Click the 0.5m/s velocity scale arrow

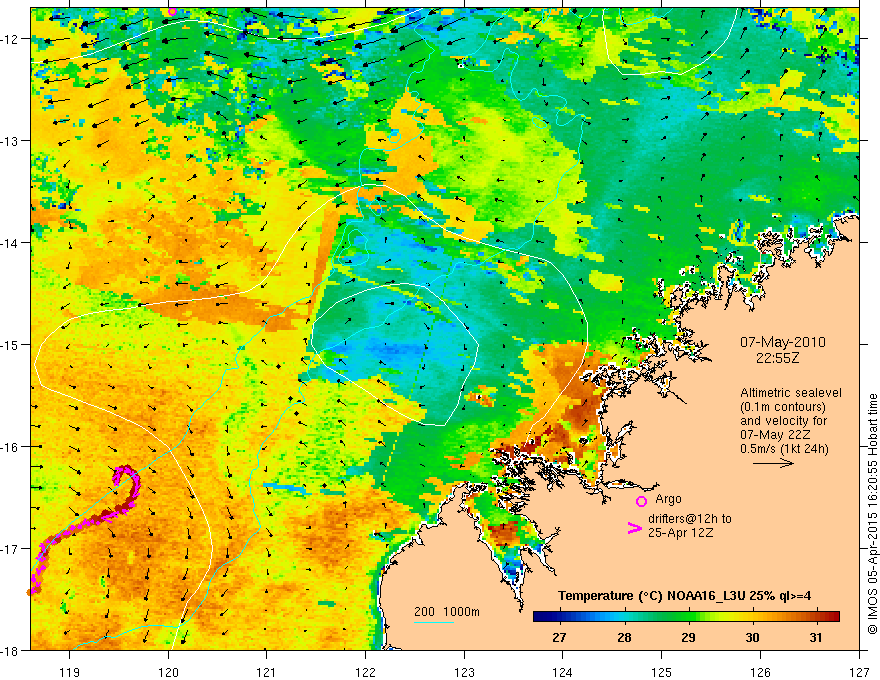click(x=773, y=463)
